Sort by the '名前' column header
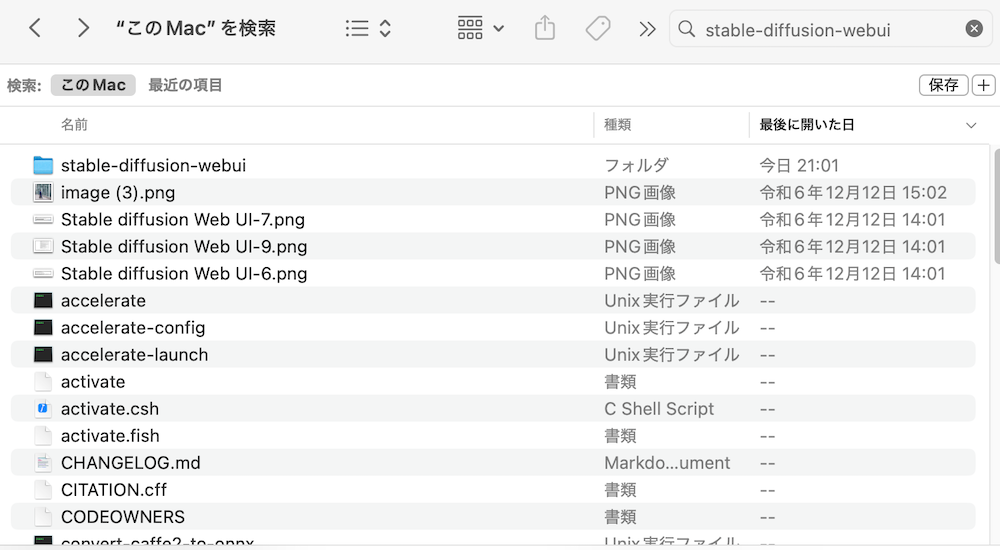This screenshot has height=550, width=1000. (74, 125)
